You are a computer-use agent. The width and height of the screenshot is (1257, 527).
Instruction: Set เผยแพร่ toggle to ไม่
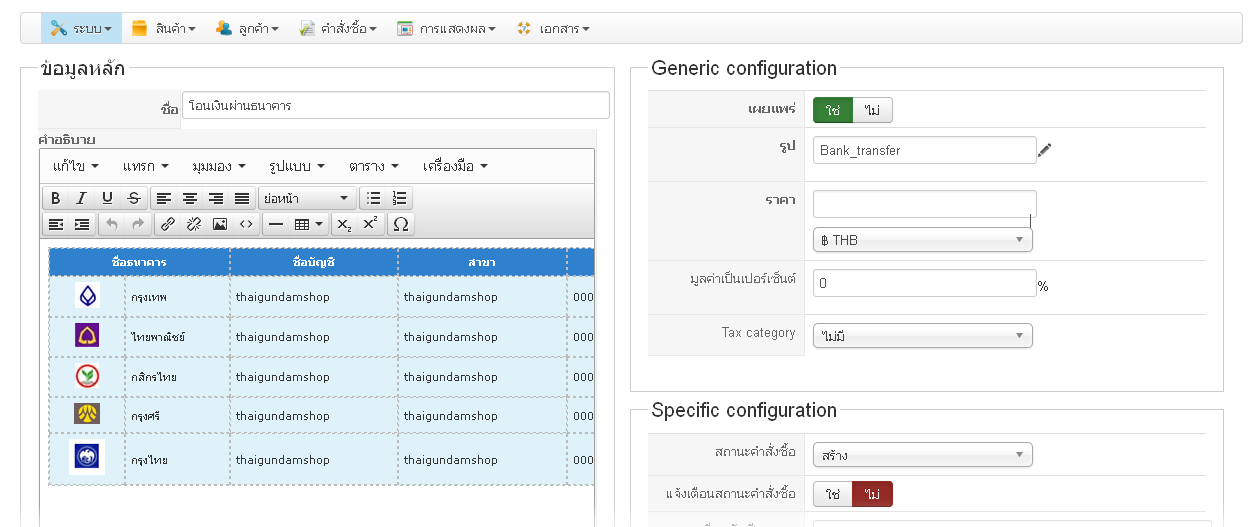[872, 110]
